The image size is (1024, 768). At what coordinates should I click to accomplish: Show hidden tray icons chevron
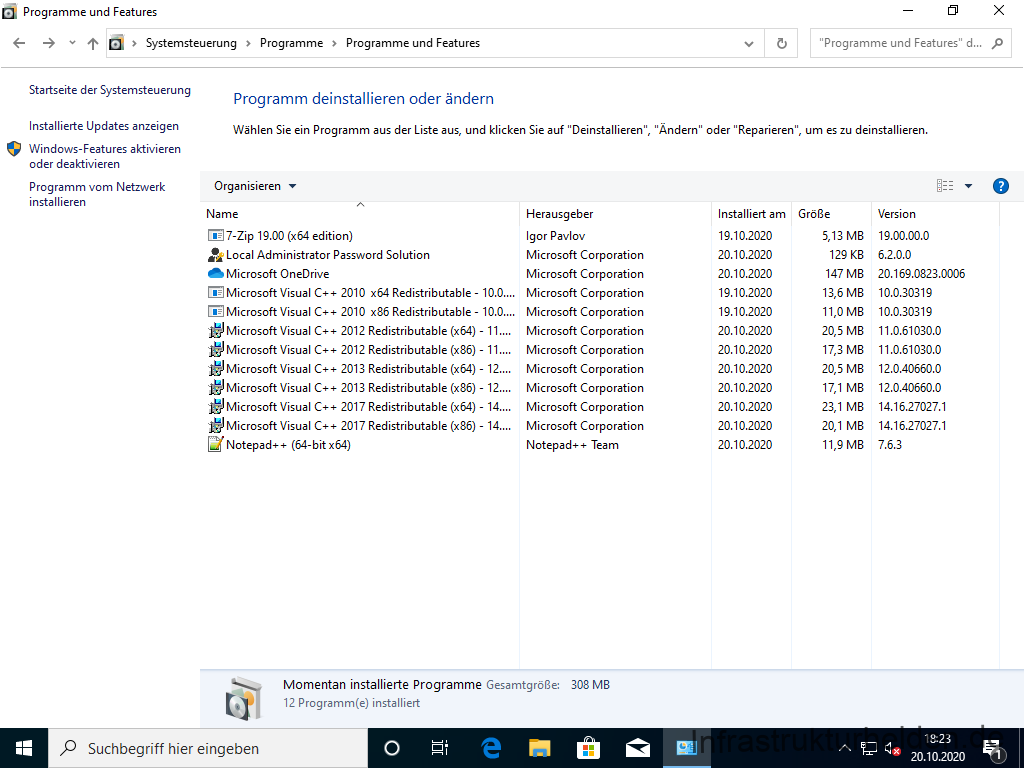[x=844, y=749]
